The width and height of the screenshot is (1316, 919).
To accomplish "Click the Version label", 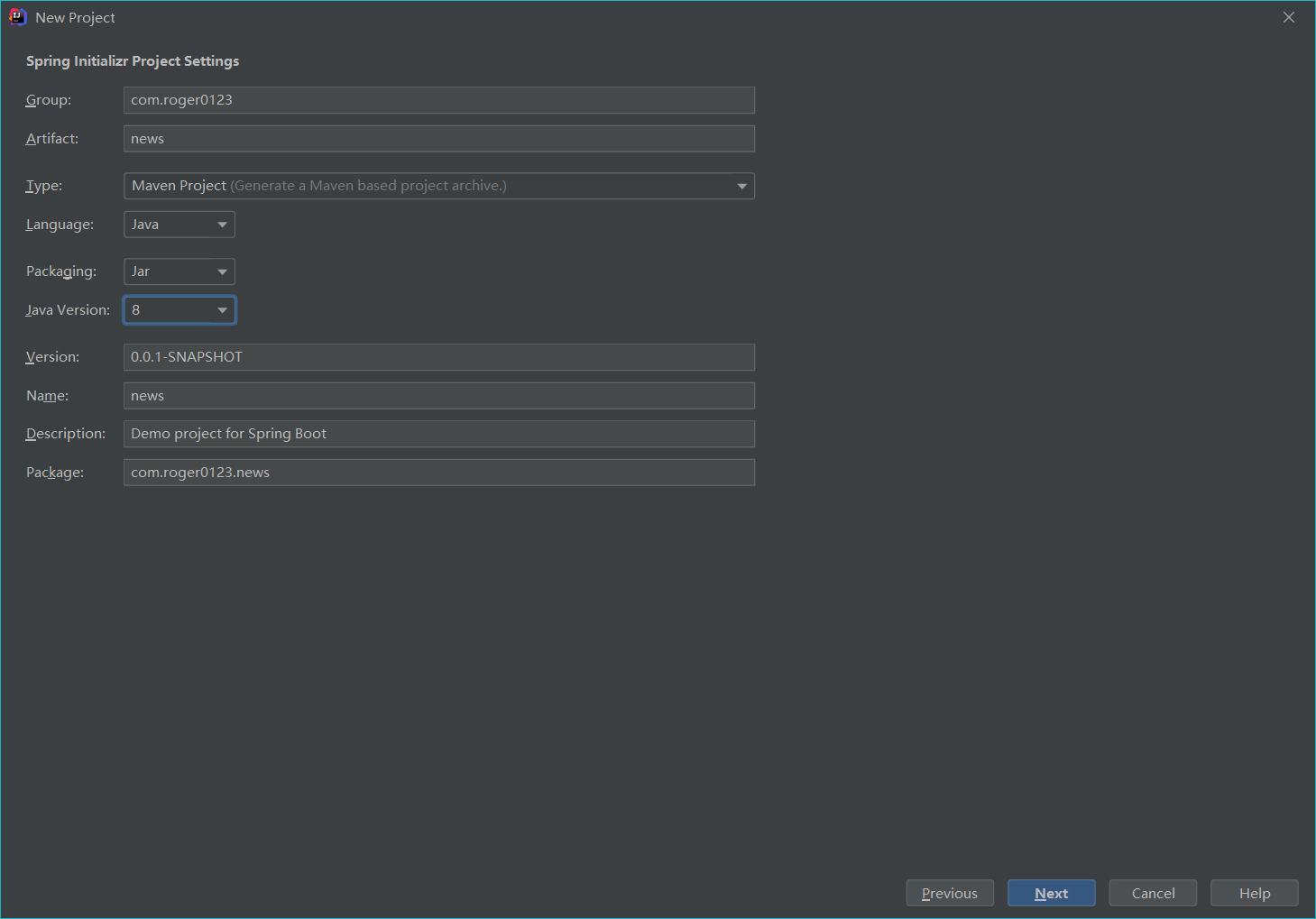I will click(52, 357).
